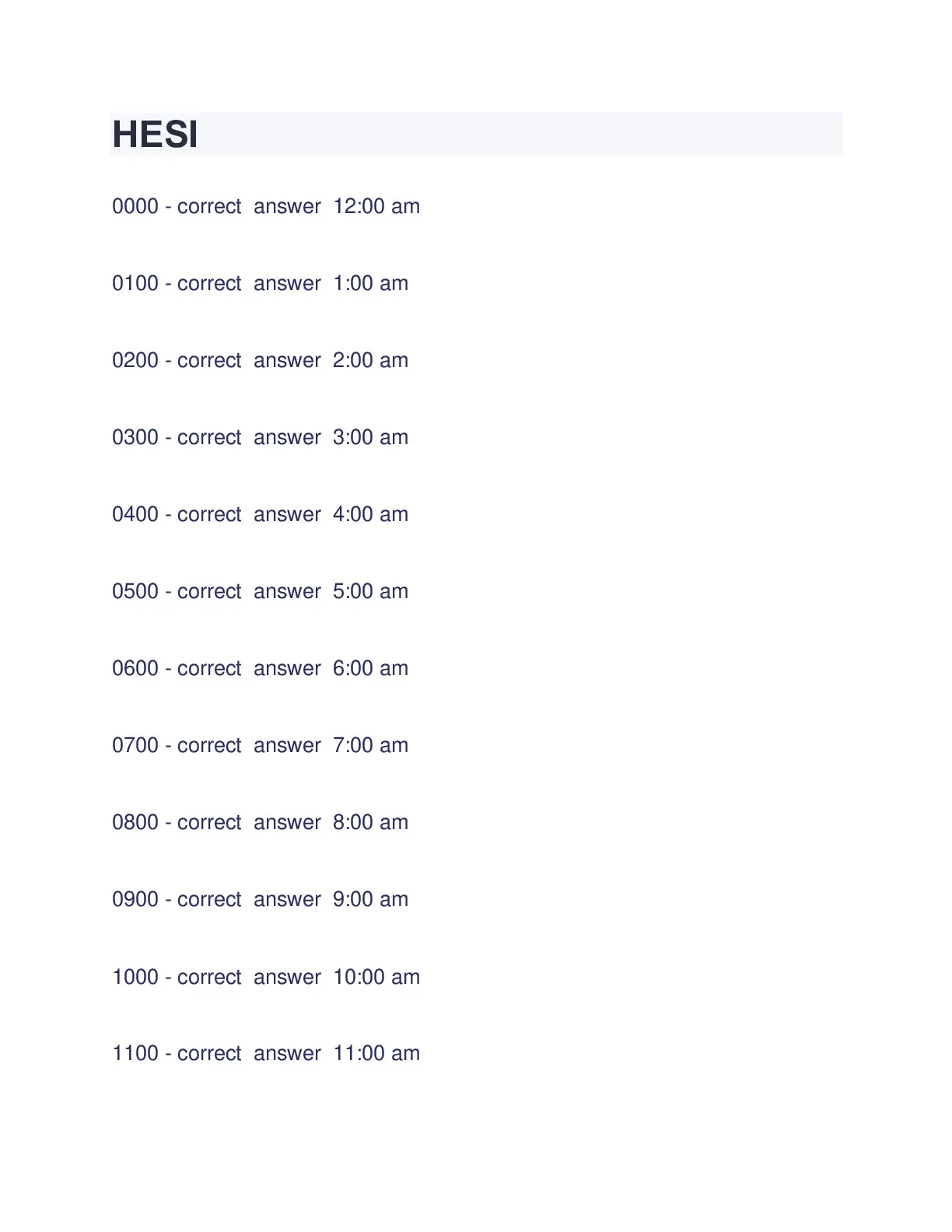The width and height of the screenshot is (952, 1232).
Task: Click the 0500 correct answer line
Action: (x=261, y=591)
